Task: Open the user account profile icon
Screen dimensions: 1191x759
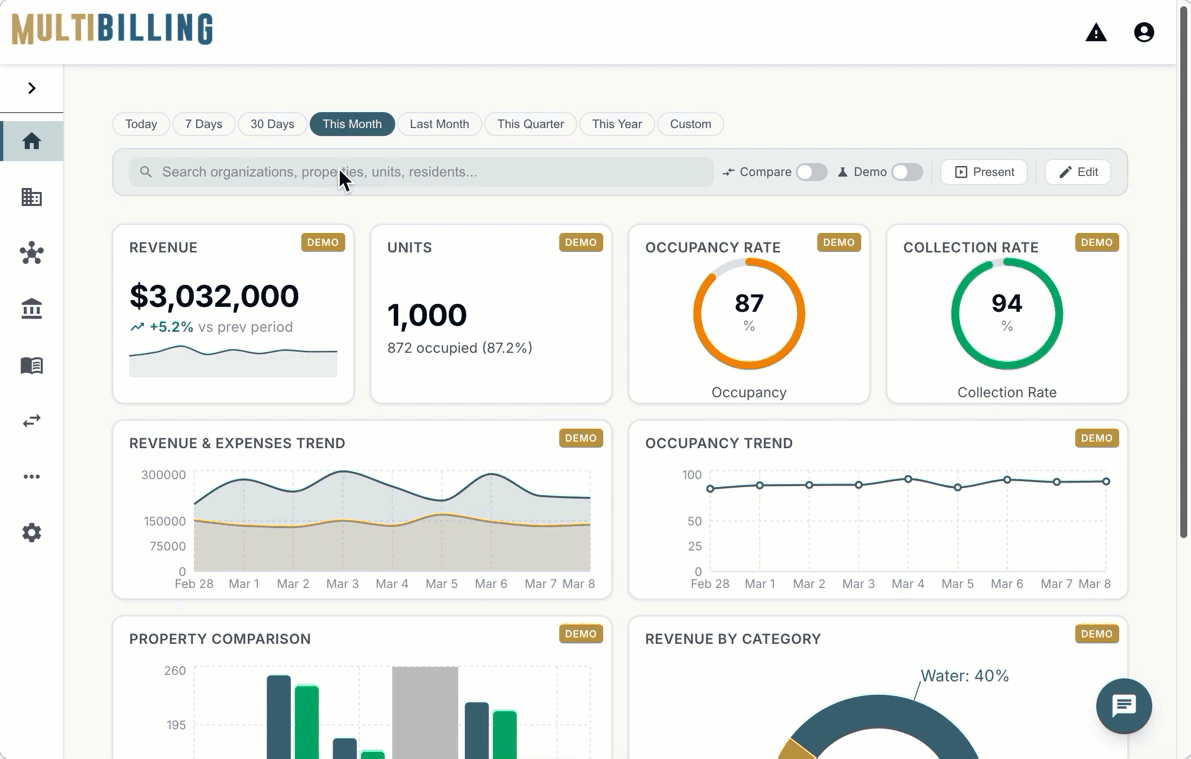Action: [x=1144, y=33]
